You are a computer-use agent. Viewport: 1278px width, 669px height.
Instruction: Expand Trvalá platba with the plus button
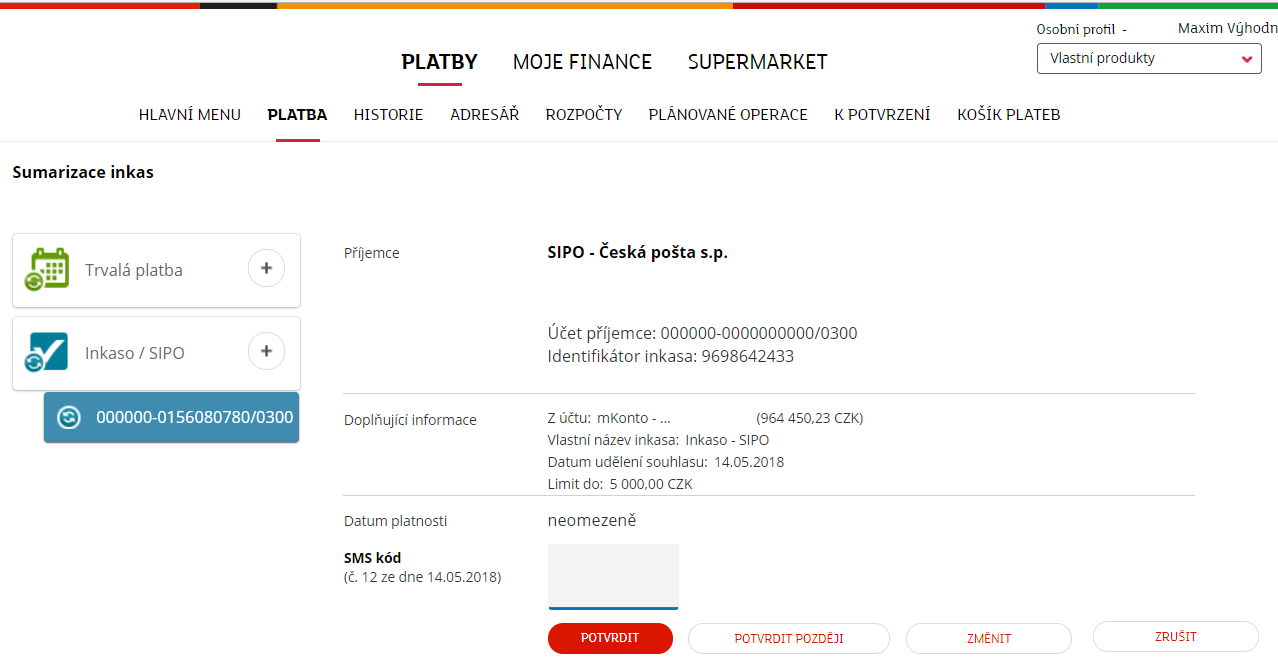click(x=266, y=268)
